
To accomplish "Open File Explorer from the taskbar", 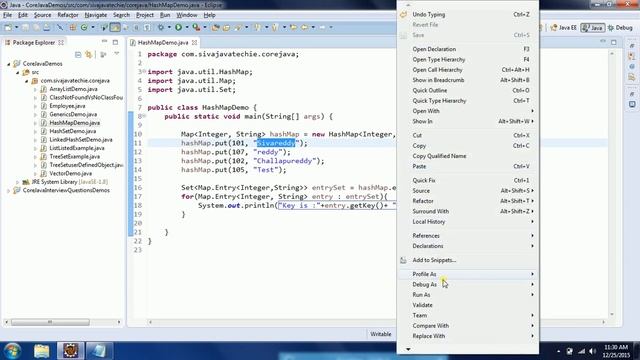I will pyautogui.click(x=41, y=351).
